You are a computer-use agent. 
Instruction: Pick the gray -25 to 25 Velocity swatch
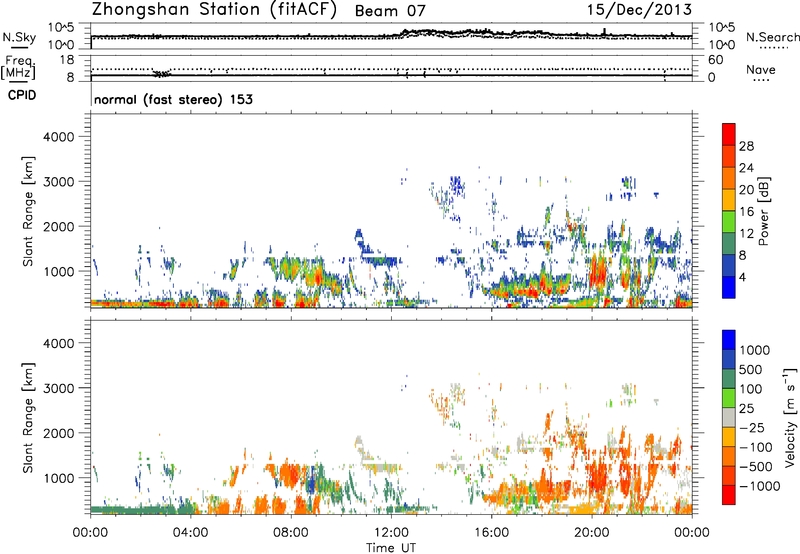(x=729, y=417)
